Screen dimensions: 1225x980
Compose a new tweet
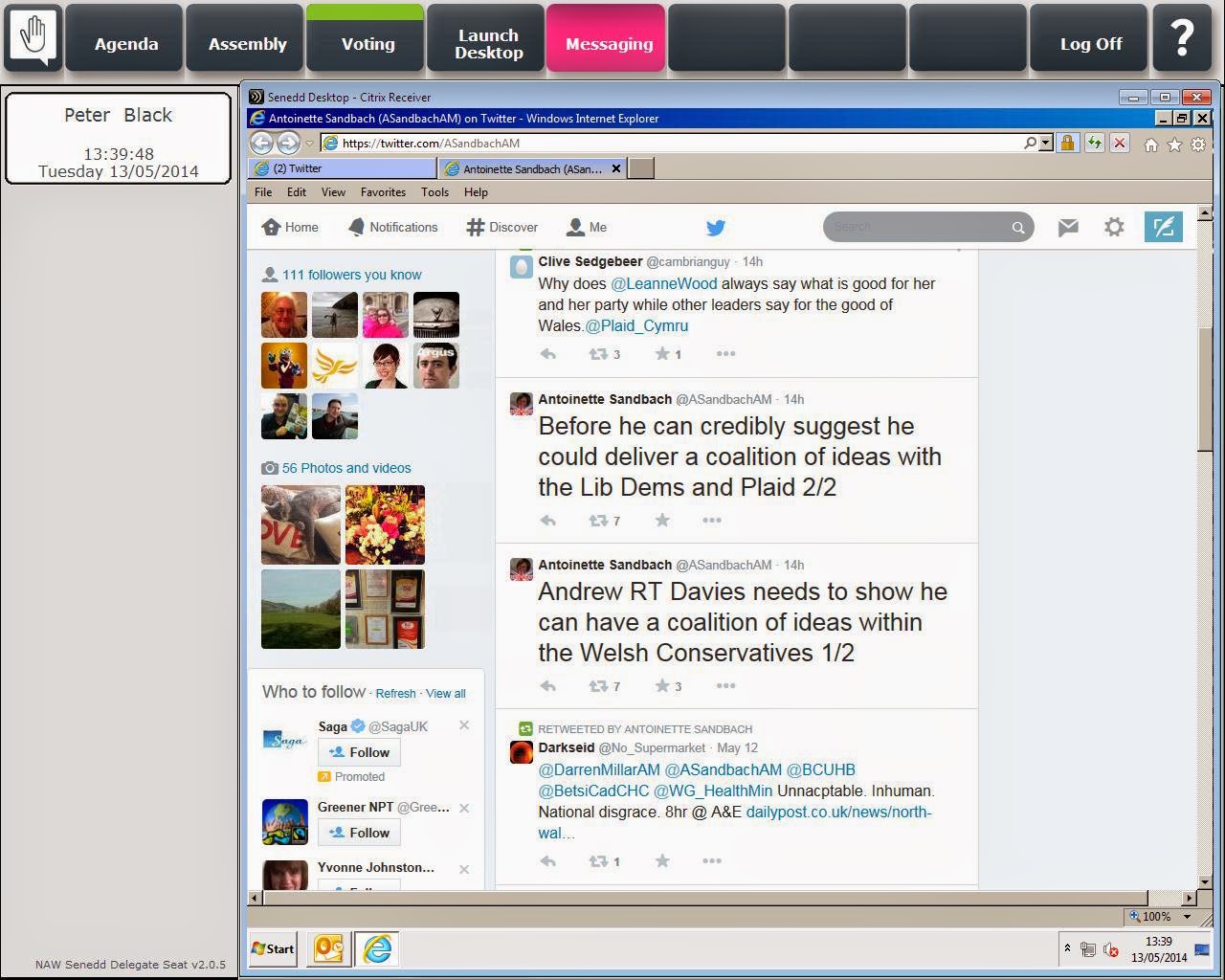pyautogui.click(x=1164, y=227)
